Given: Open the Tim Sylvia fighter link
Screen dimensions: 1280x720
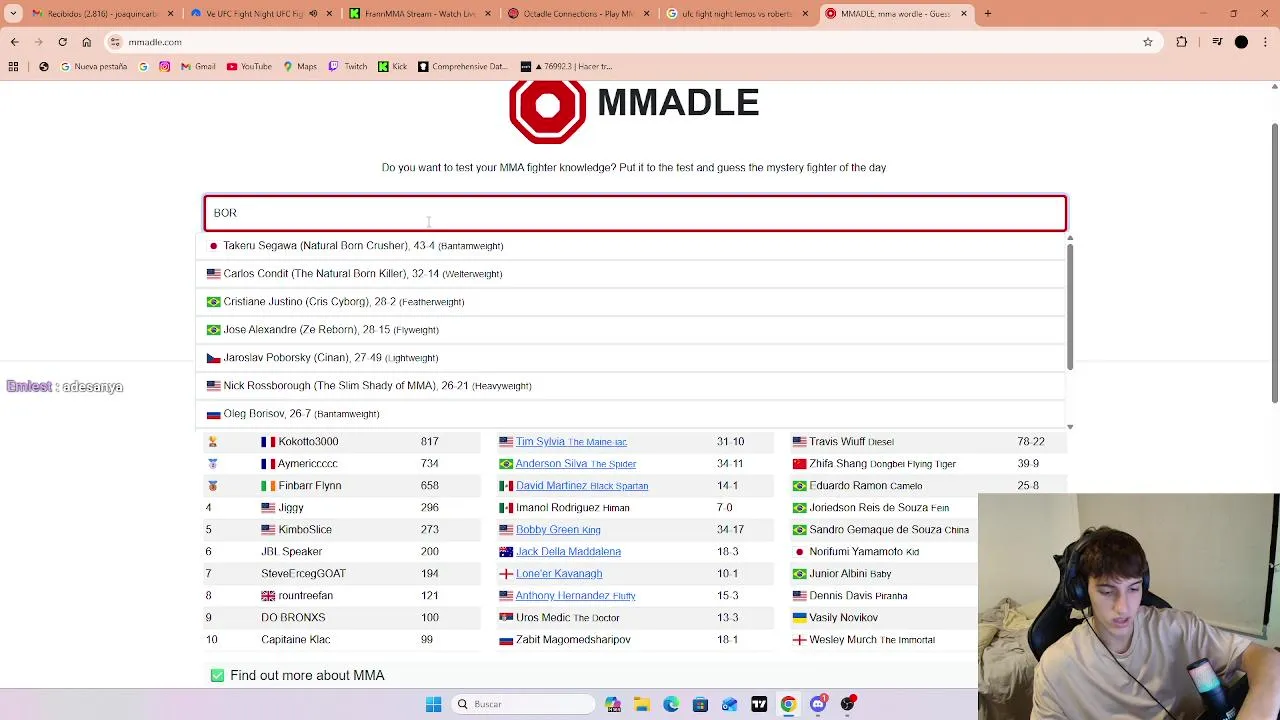Looking at the screenshot, I should pos(571,441).
